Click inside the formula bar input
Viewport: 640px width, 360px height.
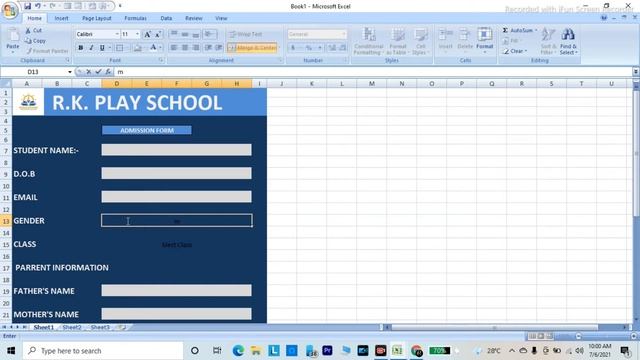click(373, 72)
